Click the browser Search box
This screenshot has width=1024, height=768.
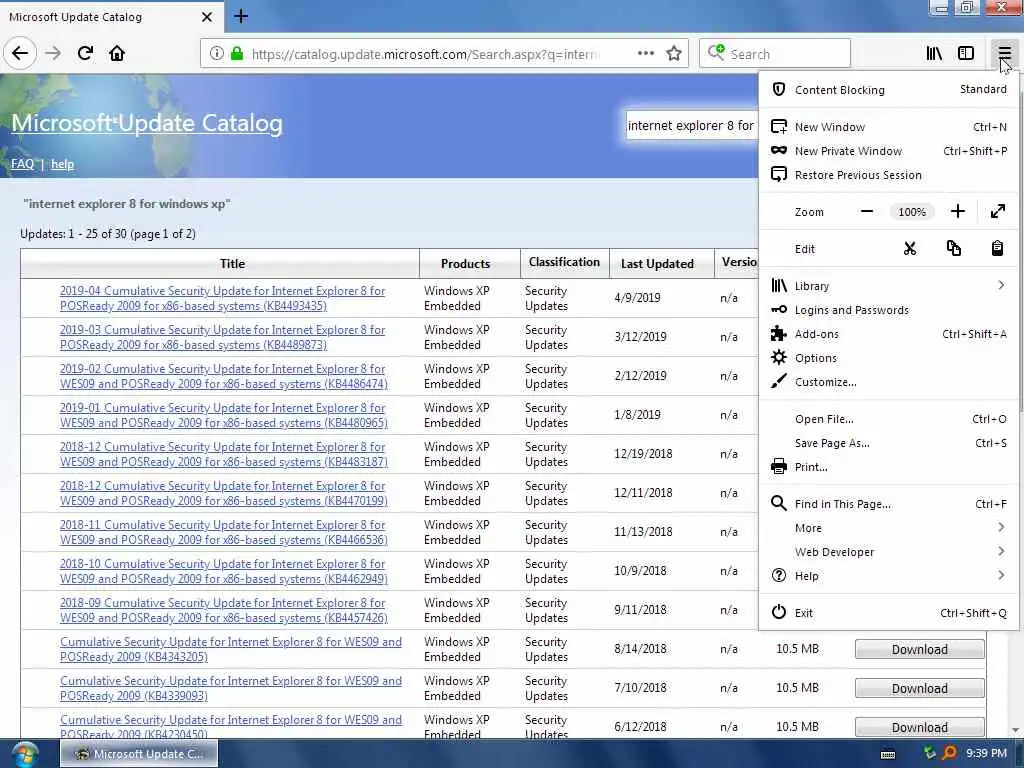pyautogui.click(x=775, y=54)
